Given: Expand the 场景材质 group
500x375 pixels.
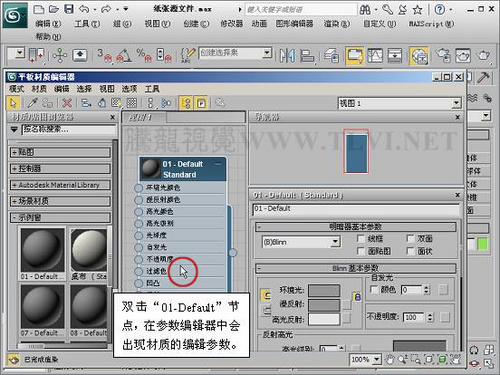Looking at the screenshot, I should pos(60,201).
